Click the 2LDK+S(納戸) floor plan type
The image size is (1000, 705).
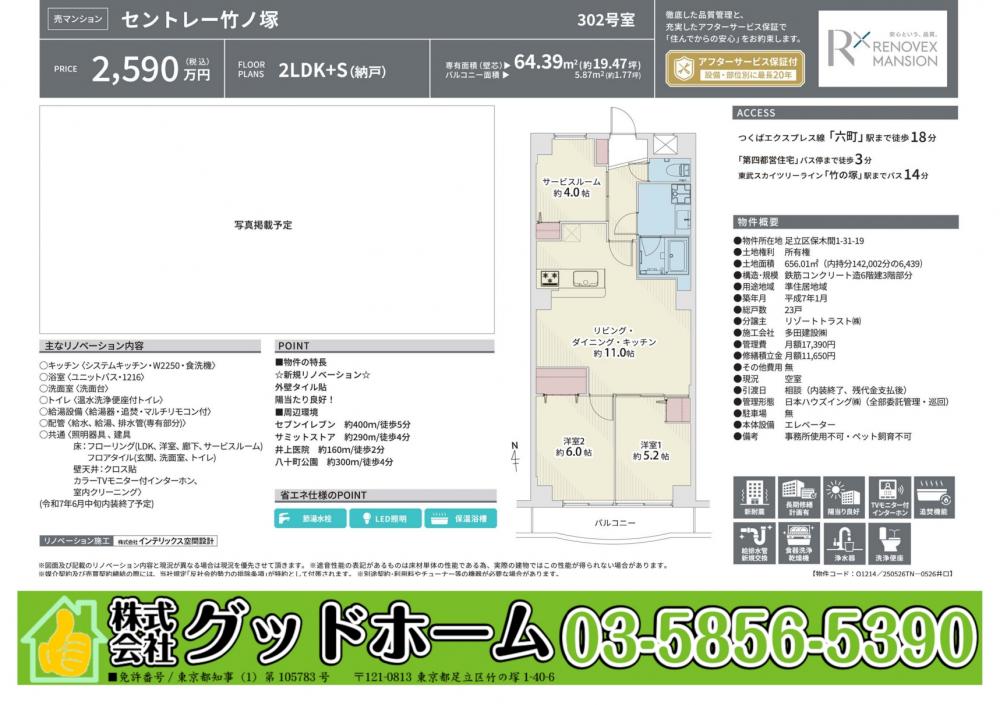[332, 70]
